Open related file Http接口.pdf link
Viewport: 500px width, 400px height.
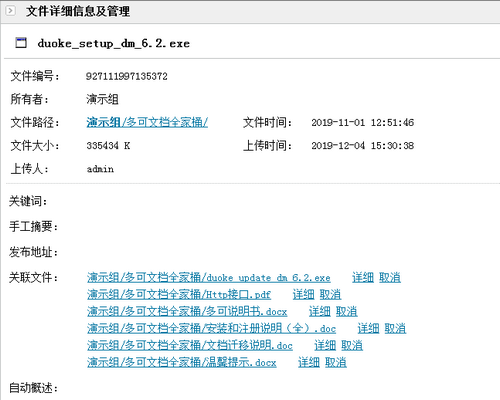179,294
